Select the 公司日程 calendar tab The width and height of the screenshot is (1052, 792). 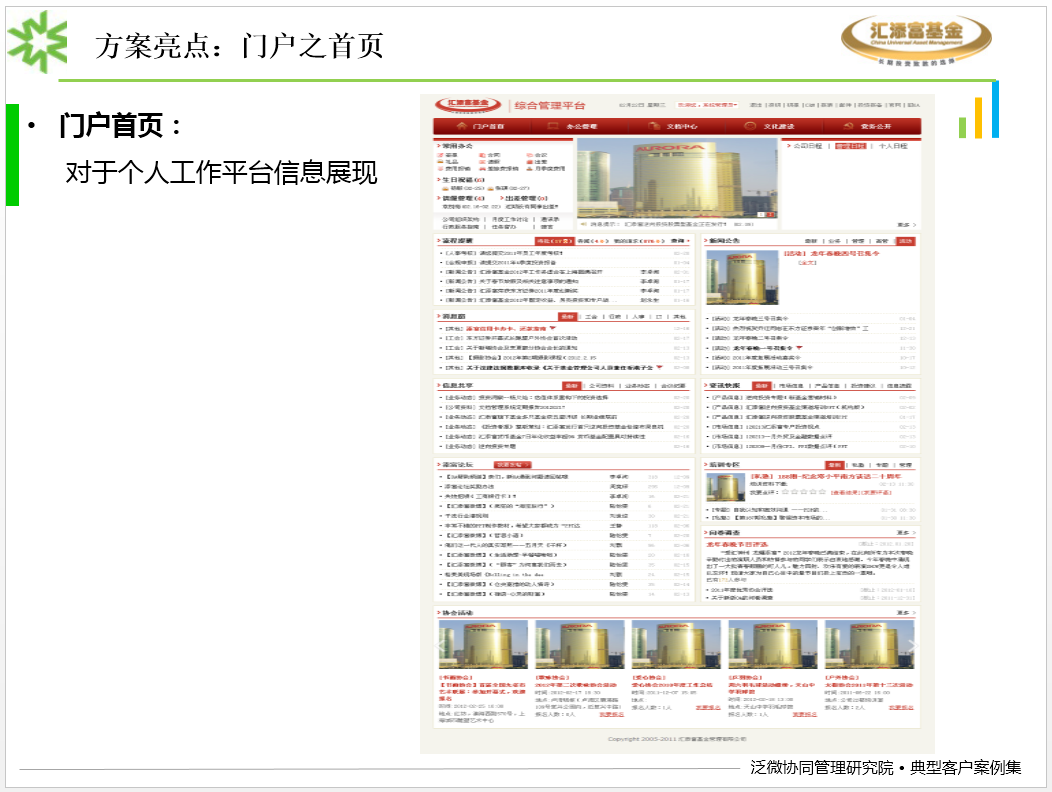808,146
